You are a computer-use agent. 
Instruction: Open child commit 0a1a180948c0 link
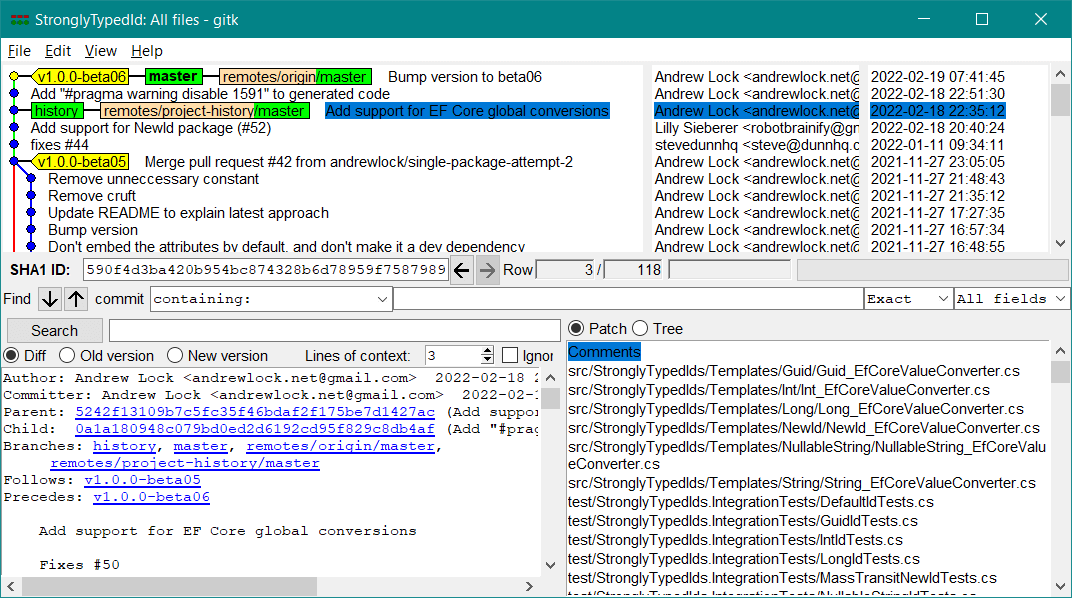pos(255,429)
